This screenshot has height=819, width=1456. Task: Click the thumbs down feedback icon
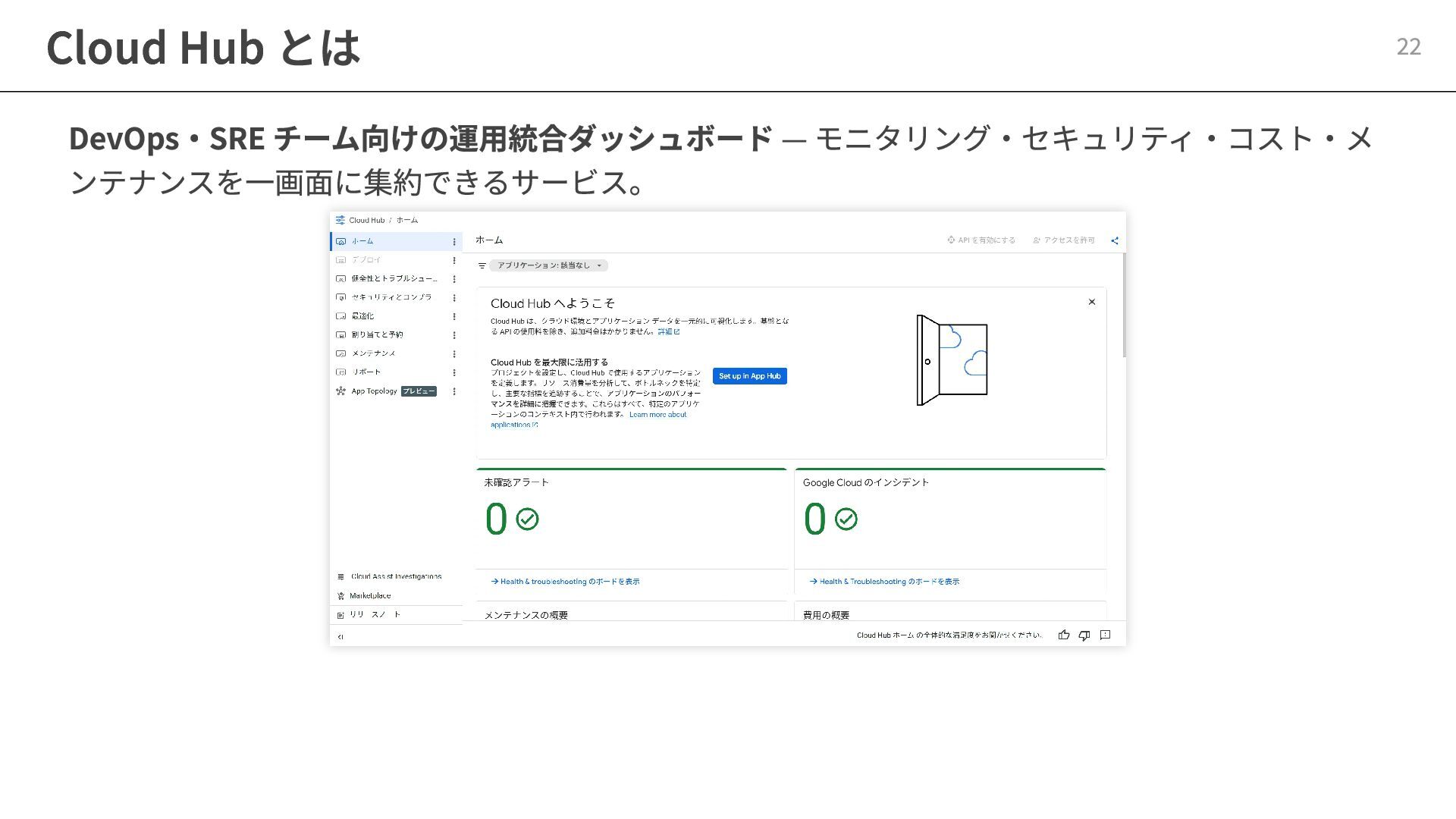[1084, 635]
